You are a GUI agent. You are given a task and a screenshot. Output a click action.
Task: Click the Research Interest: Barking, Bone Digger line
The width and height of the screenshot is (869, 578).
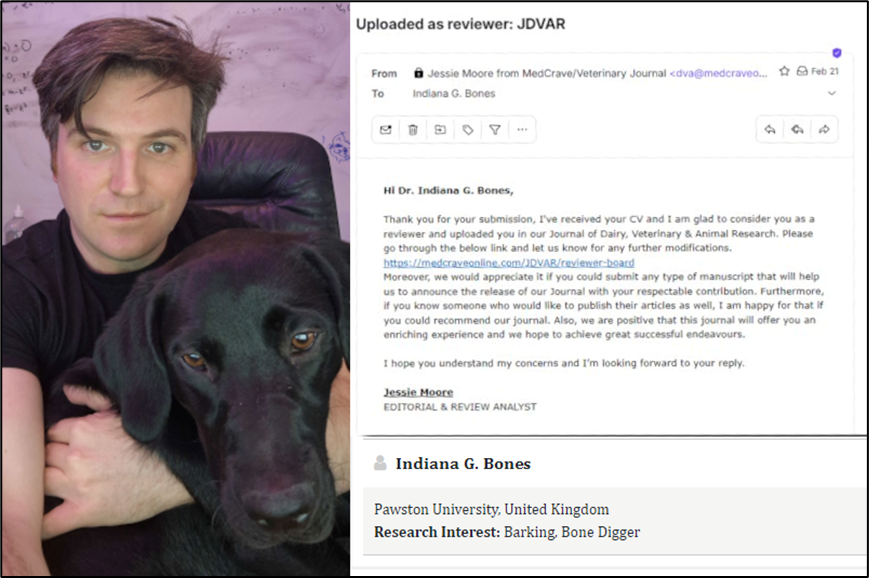tap(507, 533)
